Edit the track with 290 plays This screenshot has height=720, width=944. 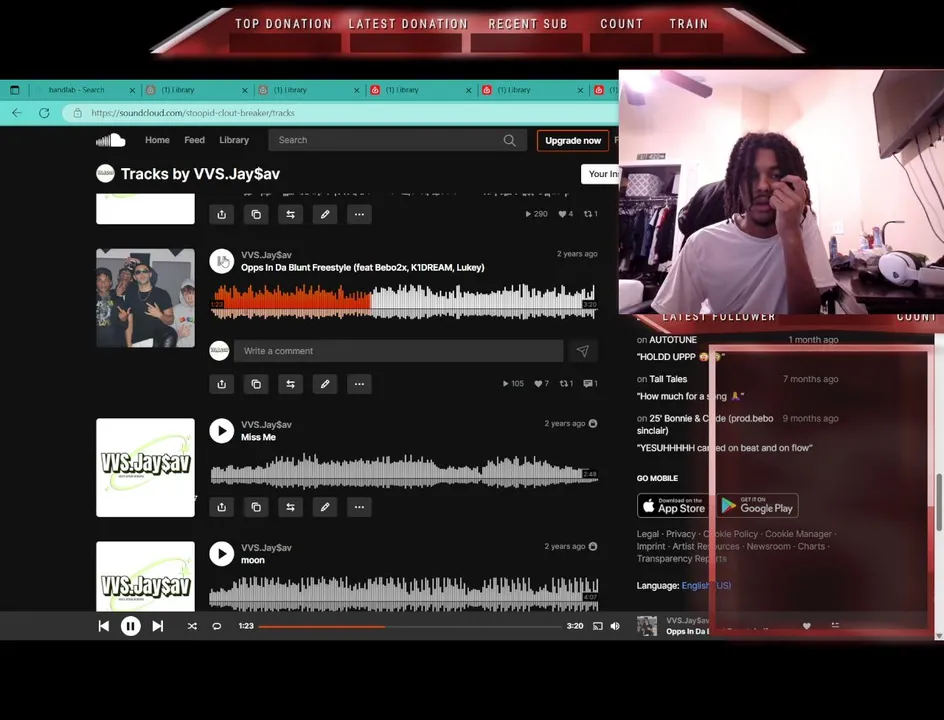[x=324, y=214]
